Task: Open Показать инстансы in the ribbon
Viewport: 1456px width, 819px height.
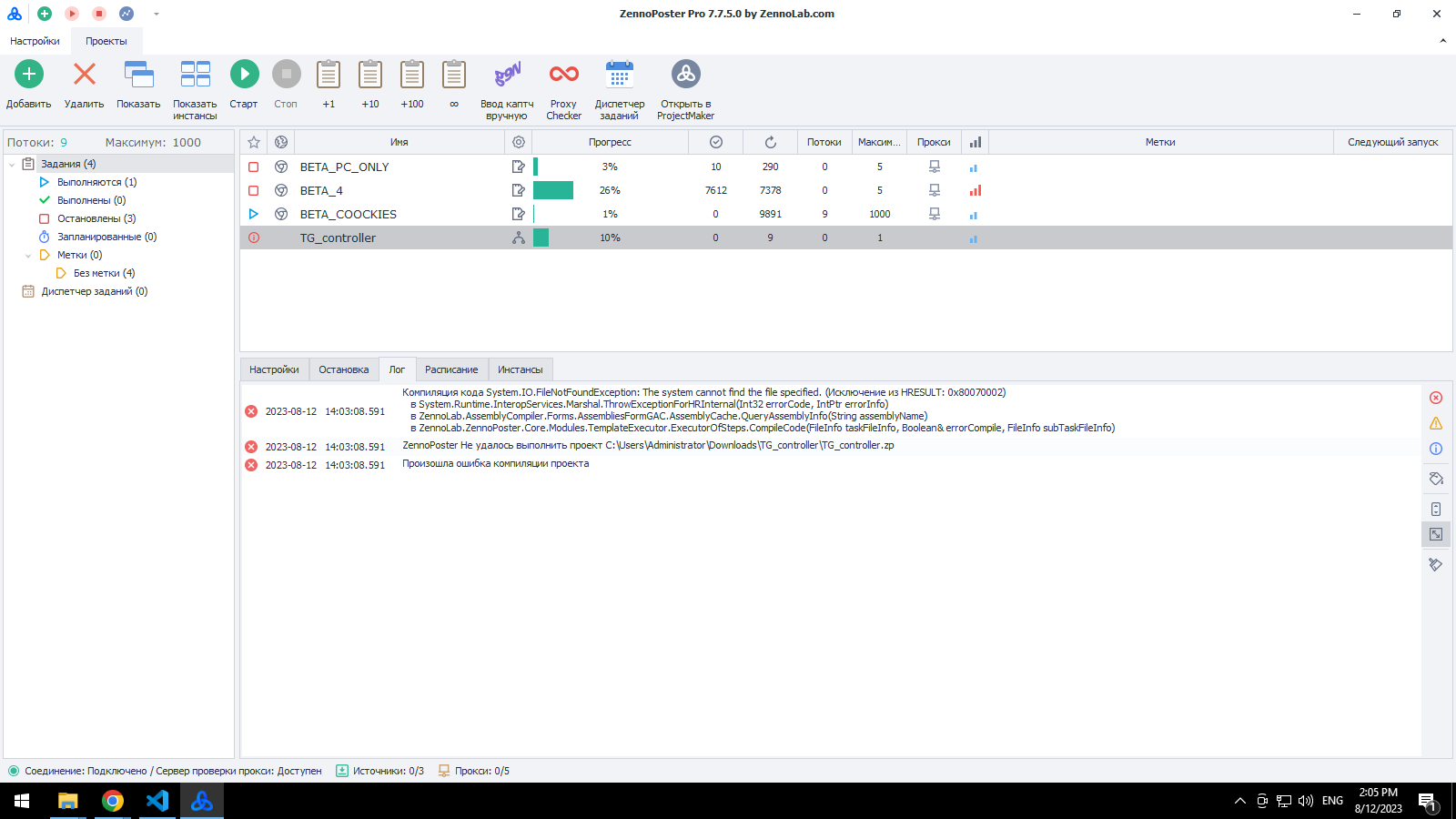Action: pos(195,74)
